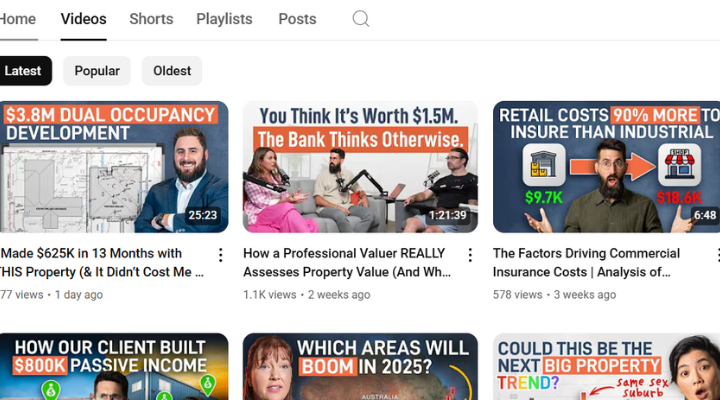Viewport: 720px width, 400px height.
Task: Open The Factors Driving Commercial Insurance title
Action: 586,263
